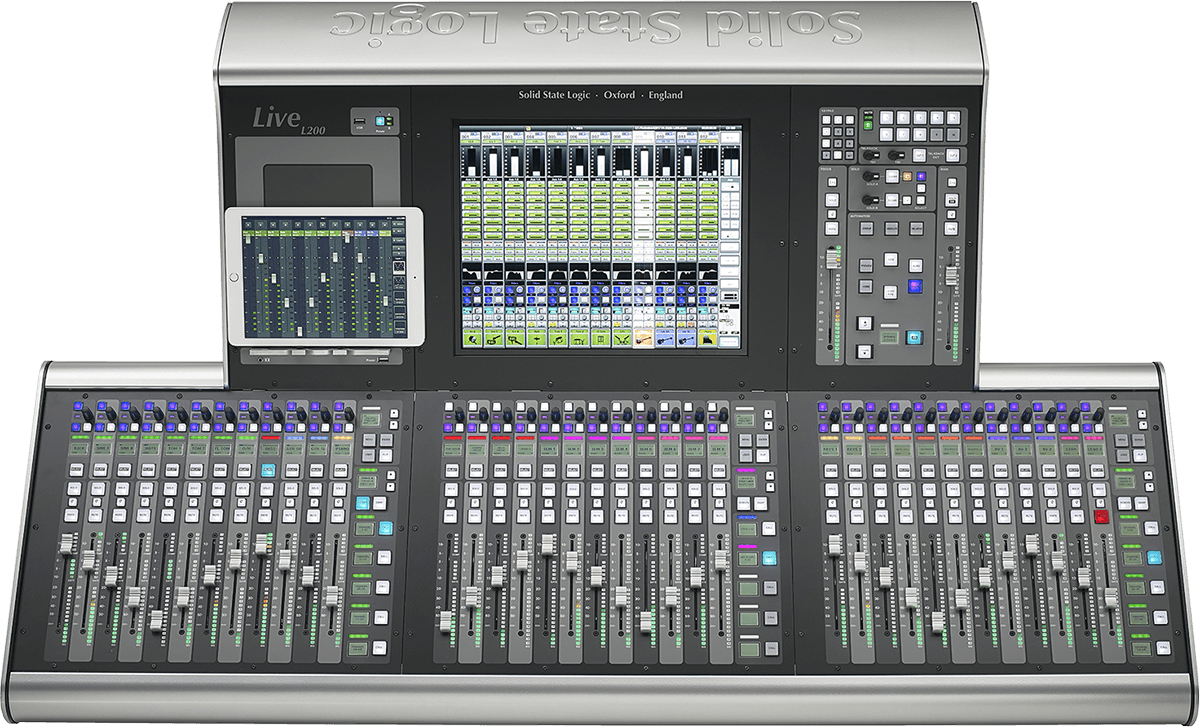The width and height of the screenshot is (1200, 727).
Task: Hit the red lit MUTE button on right fader tile
Action: click(1101, 516)
